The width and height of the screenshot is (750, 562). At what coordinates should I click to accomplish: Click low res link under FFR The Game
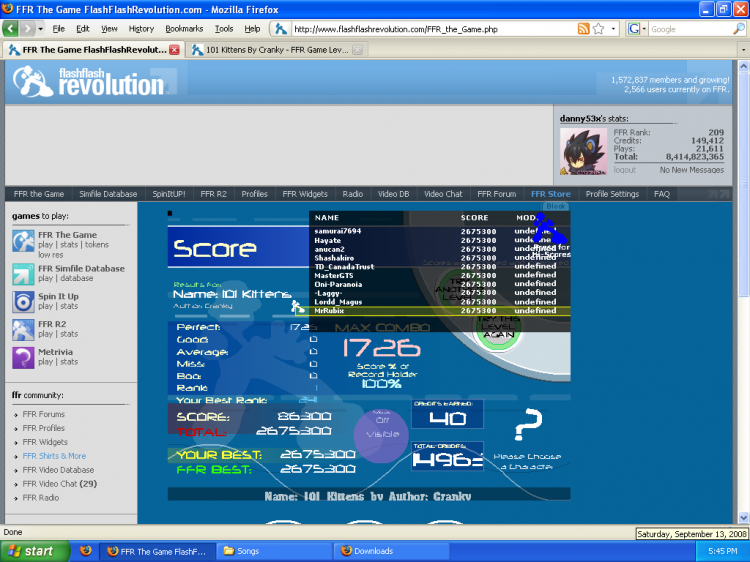(x=51, y=255)
